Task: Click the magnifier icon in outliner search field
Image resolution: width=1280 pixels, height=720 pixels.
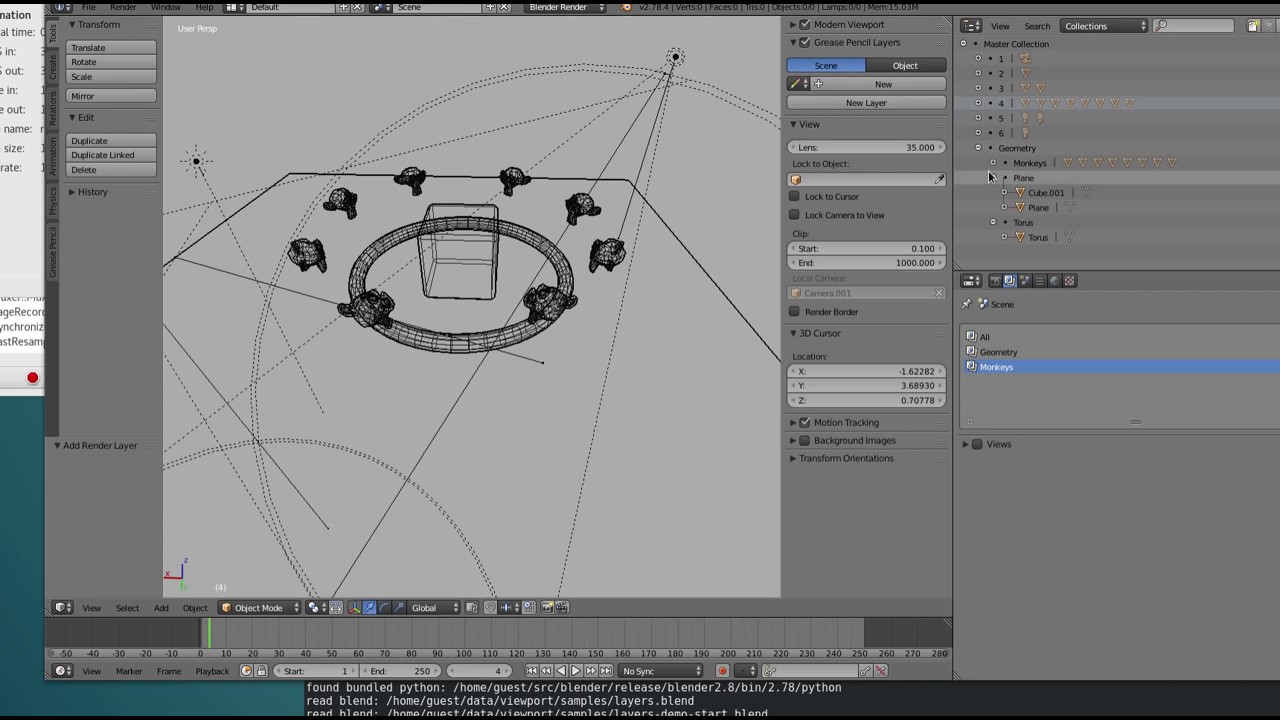Action: point(1161,26)
